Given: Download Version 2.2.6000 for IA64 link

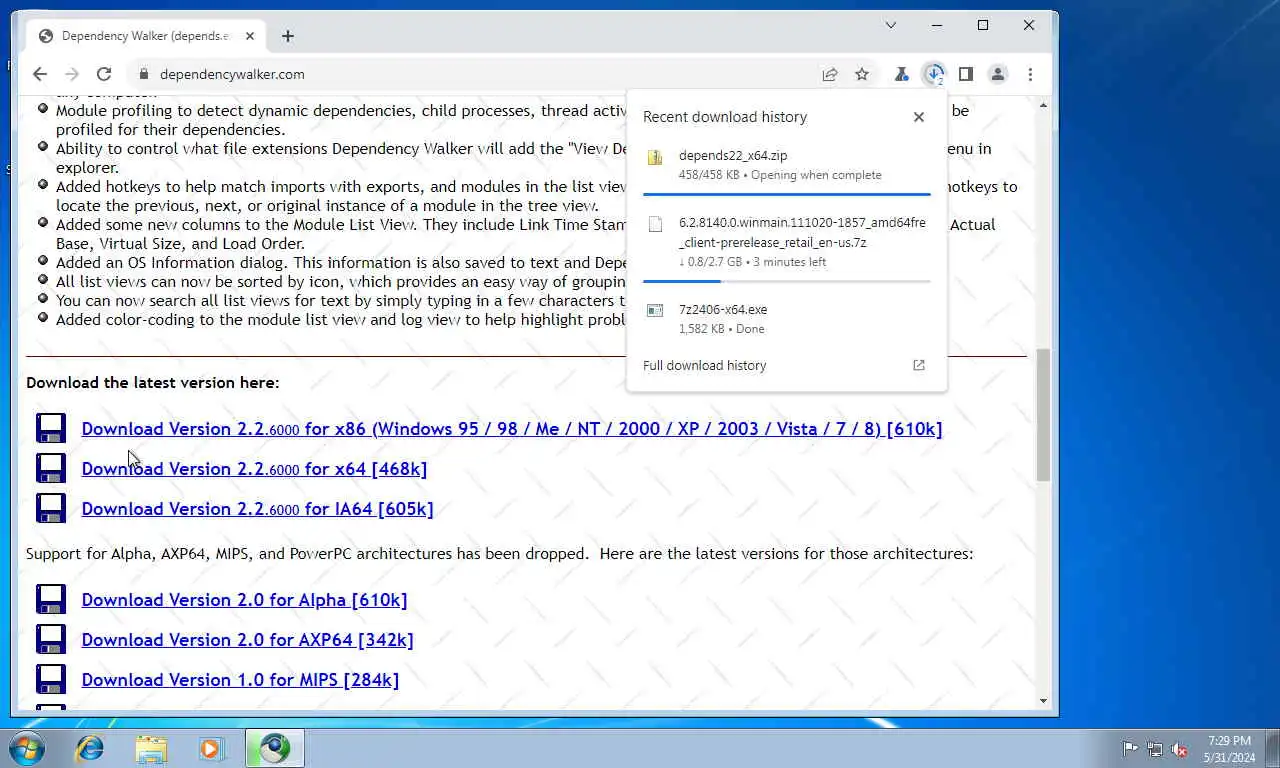Looking at the screenshot, I should tap(257, 509).
